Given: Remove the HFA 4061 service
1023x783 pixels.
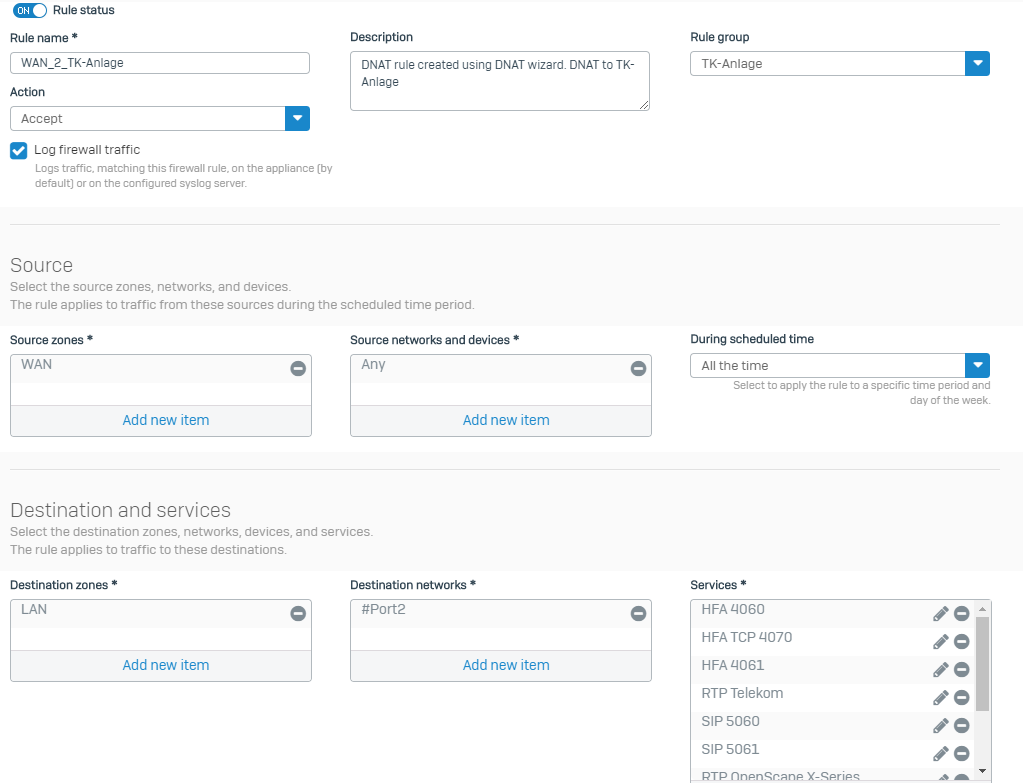Looking at the screenshot, I should (x=962, y=669).
